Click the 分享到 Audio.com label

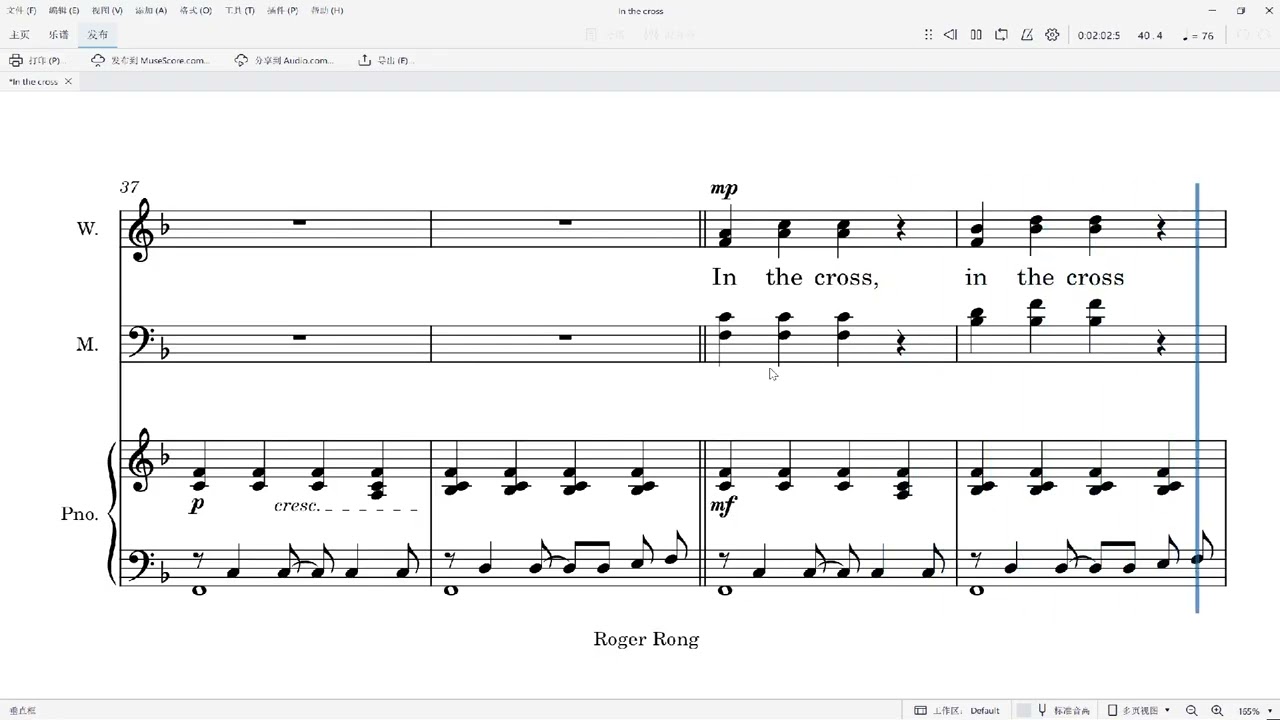pos(293,60)
